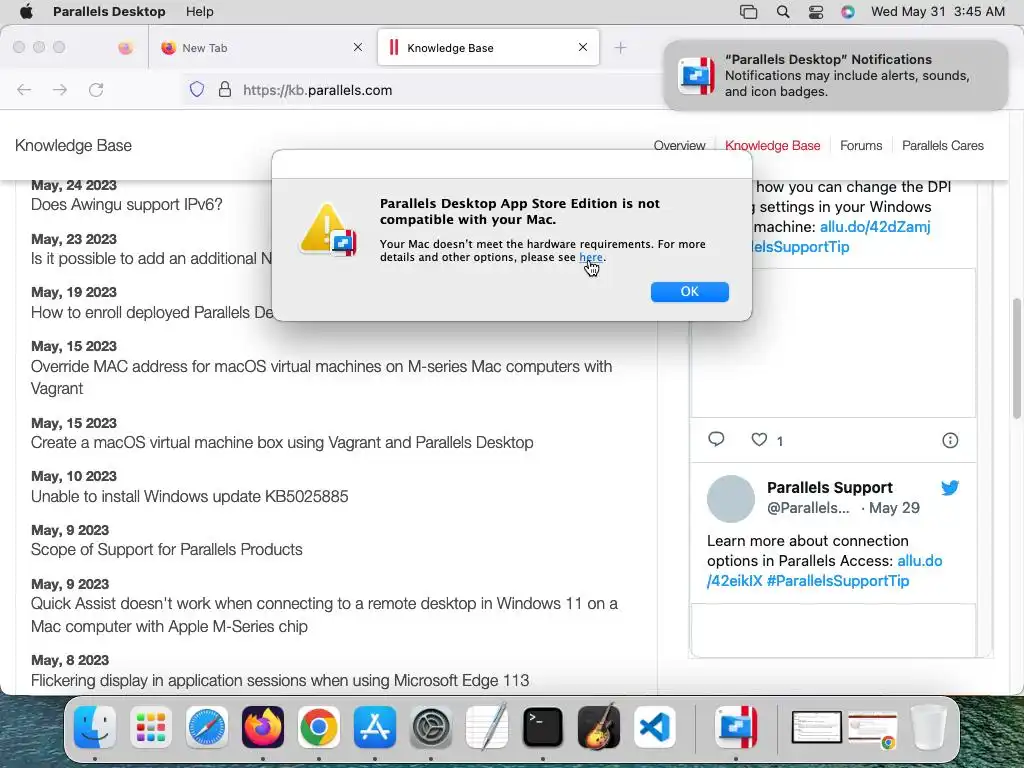1024x768 pixels.
Task: Open the allu.do/42dZamj tweet link
Action: [x=875, y=227]
